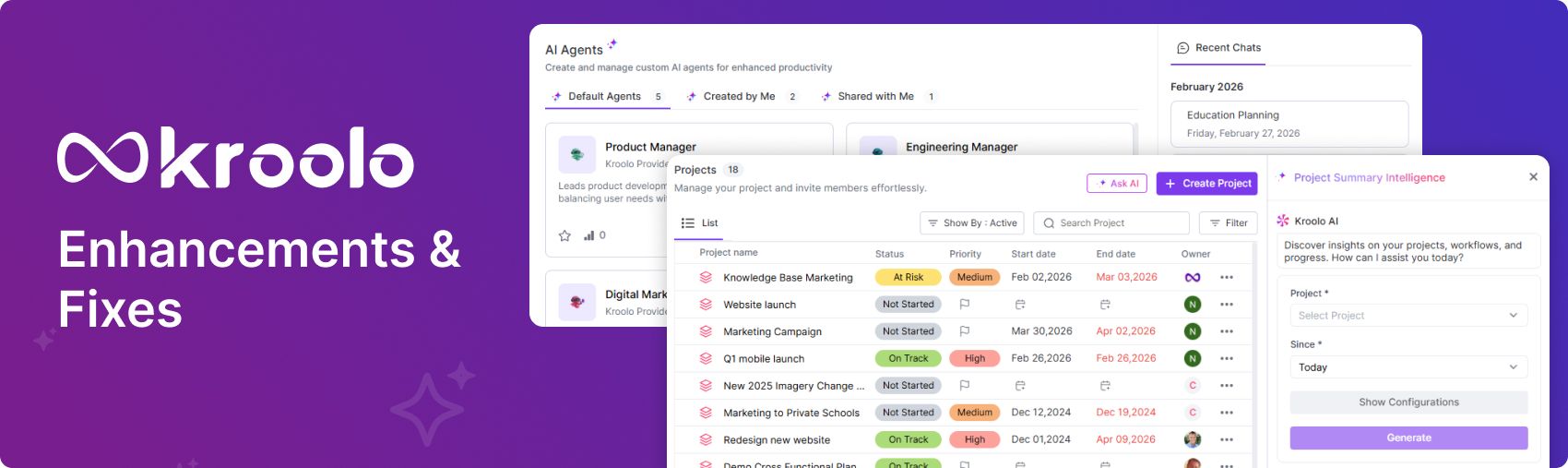The width and height of the screenshot is (1568, 468).
Task: Open the three-dot menu for Q1 mobile launch
Action: click(x=1227, y=358)
